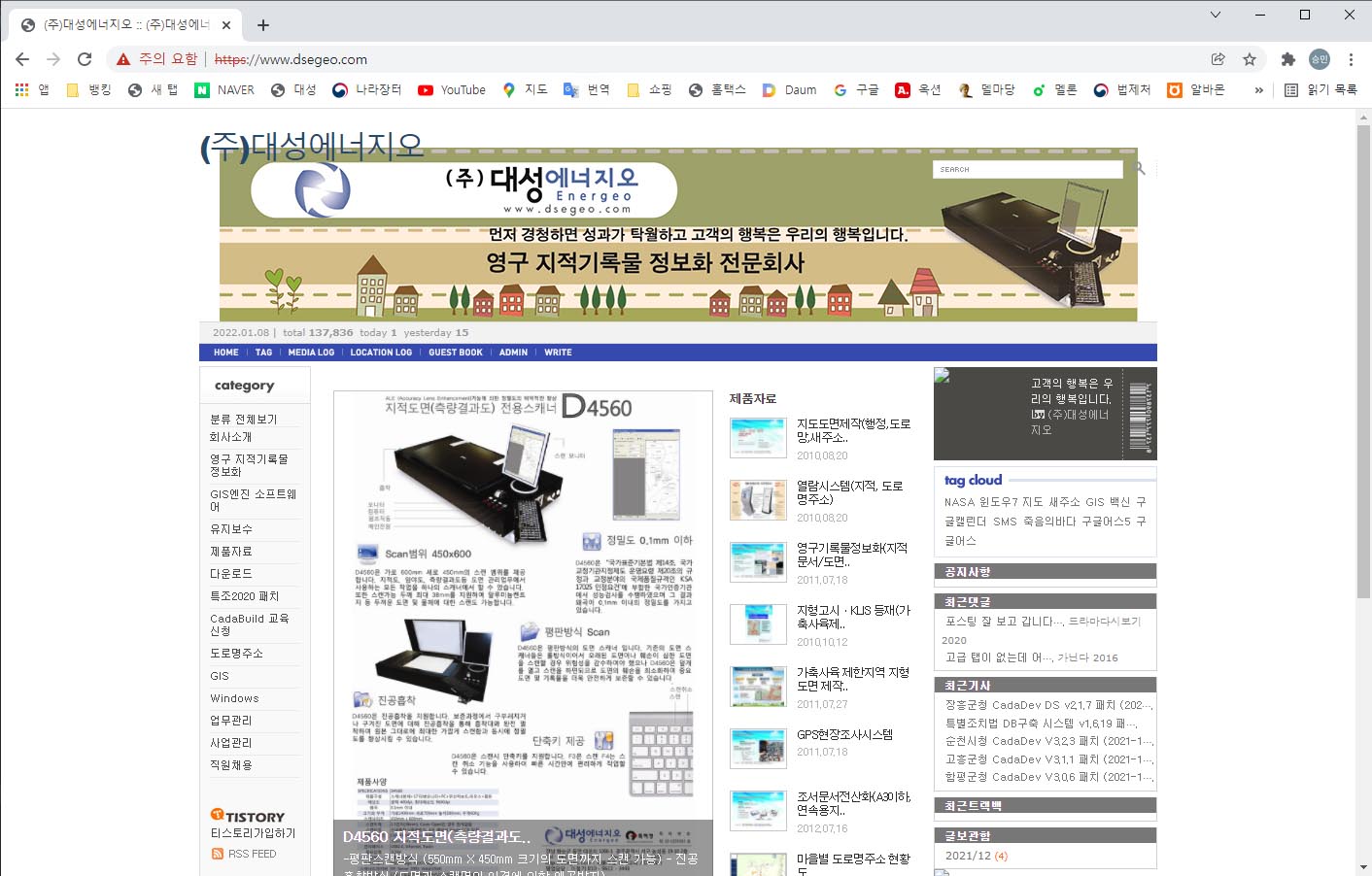Open the 분류 전체보기 category link
This screenshot has height=876, width=1372.
tap(244, 420)
